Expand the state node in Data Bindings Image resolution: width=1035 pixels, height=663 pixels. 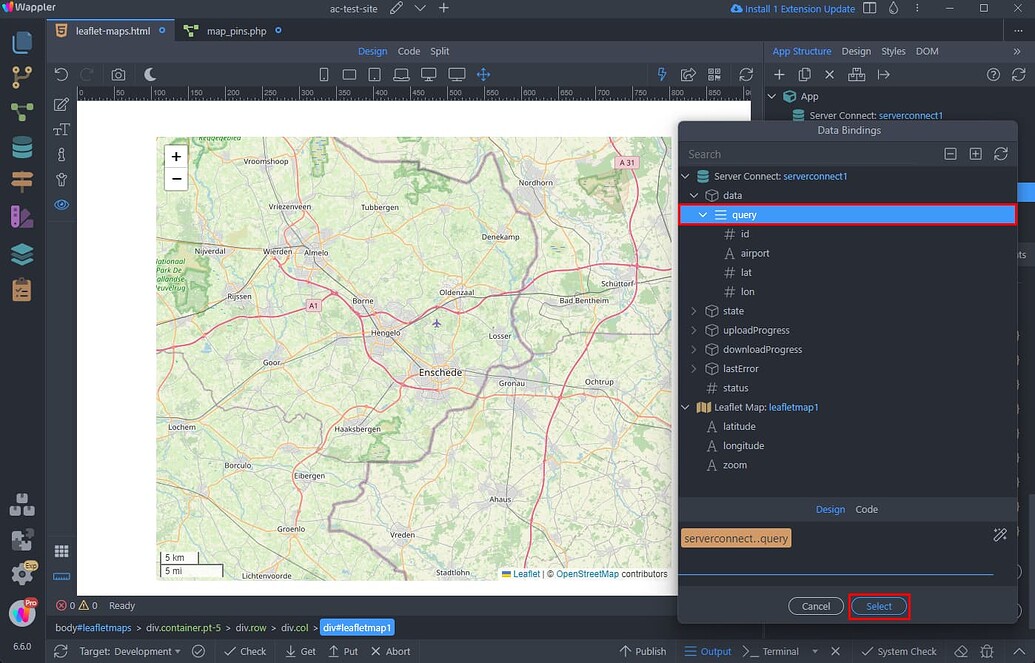coord(695,311)
